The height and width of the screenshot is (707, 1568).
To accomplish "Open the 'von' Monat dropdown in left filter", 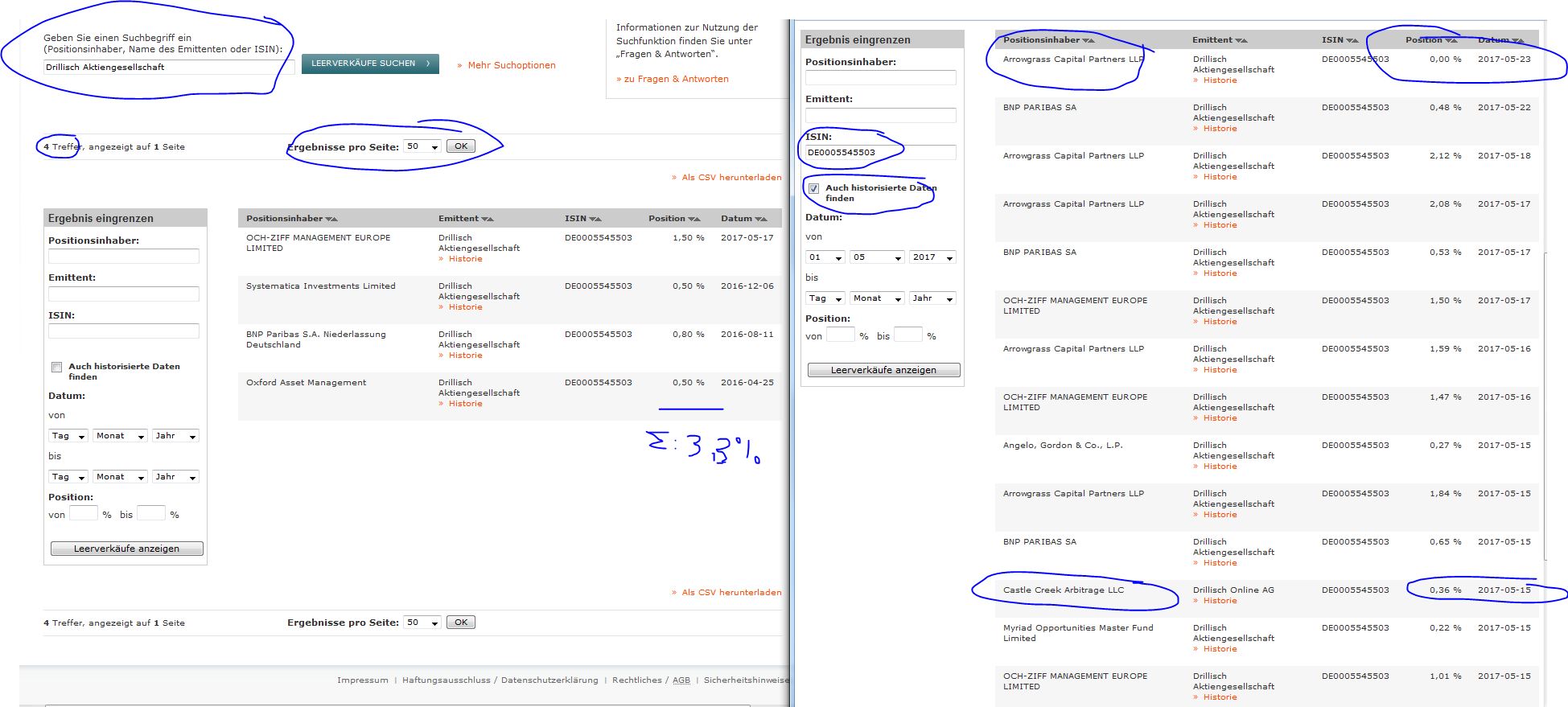I will pos(120,436).
